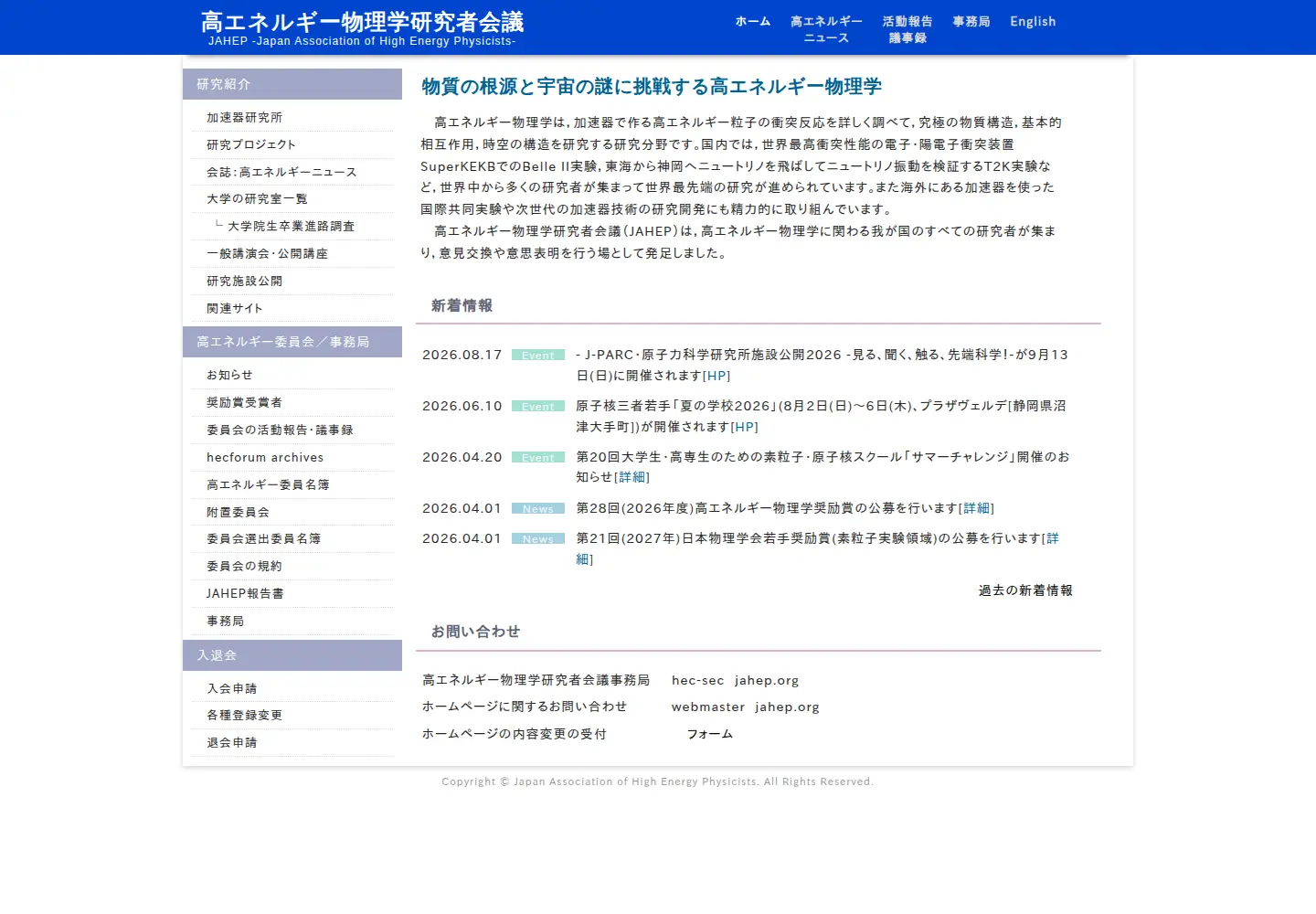Open 奨励賞受賞者 sidebar link
Screen dimensions: 1316x914
(x=244, y=403)
